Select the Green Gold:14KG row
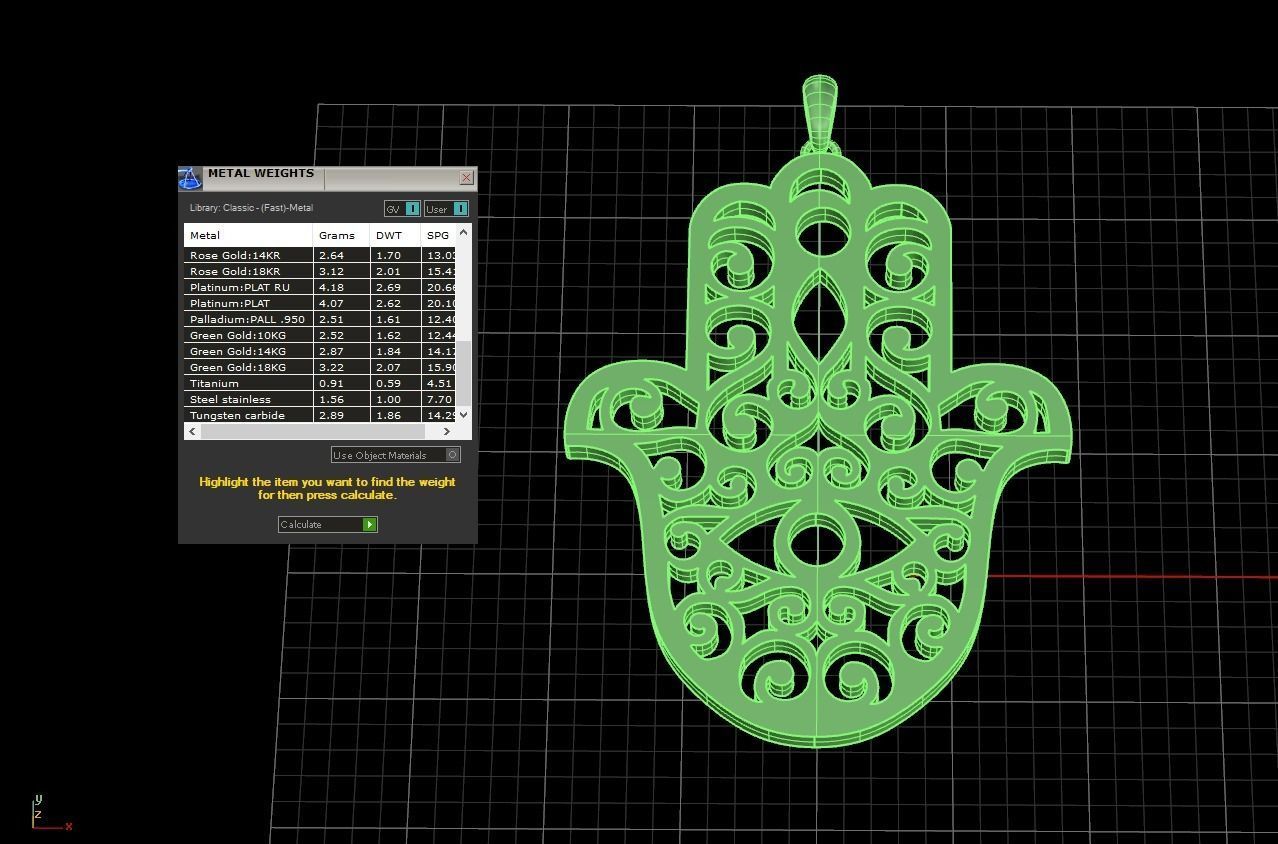 (x=320, y=351)
